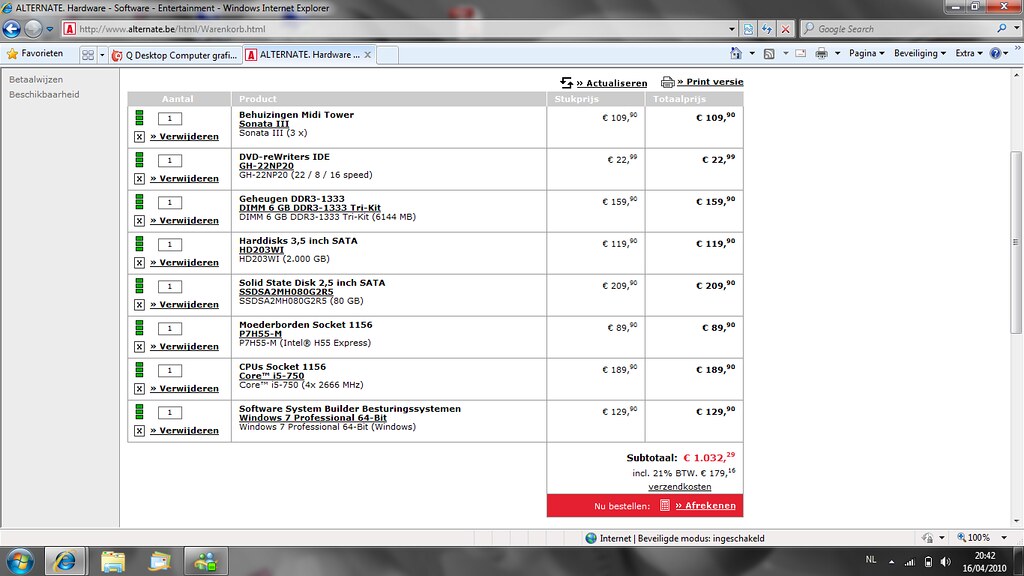Go back with browser Back arrow
The image size is (1024, 576).
click(12, 29)
